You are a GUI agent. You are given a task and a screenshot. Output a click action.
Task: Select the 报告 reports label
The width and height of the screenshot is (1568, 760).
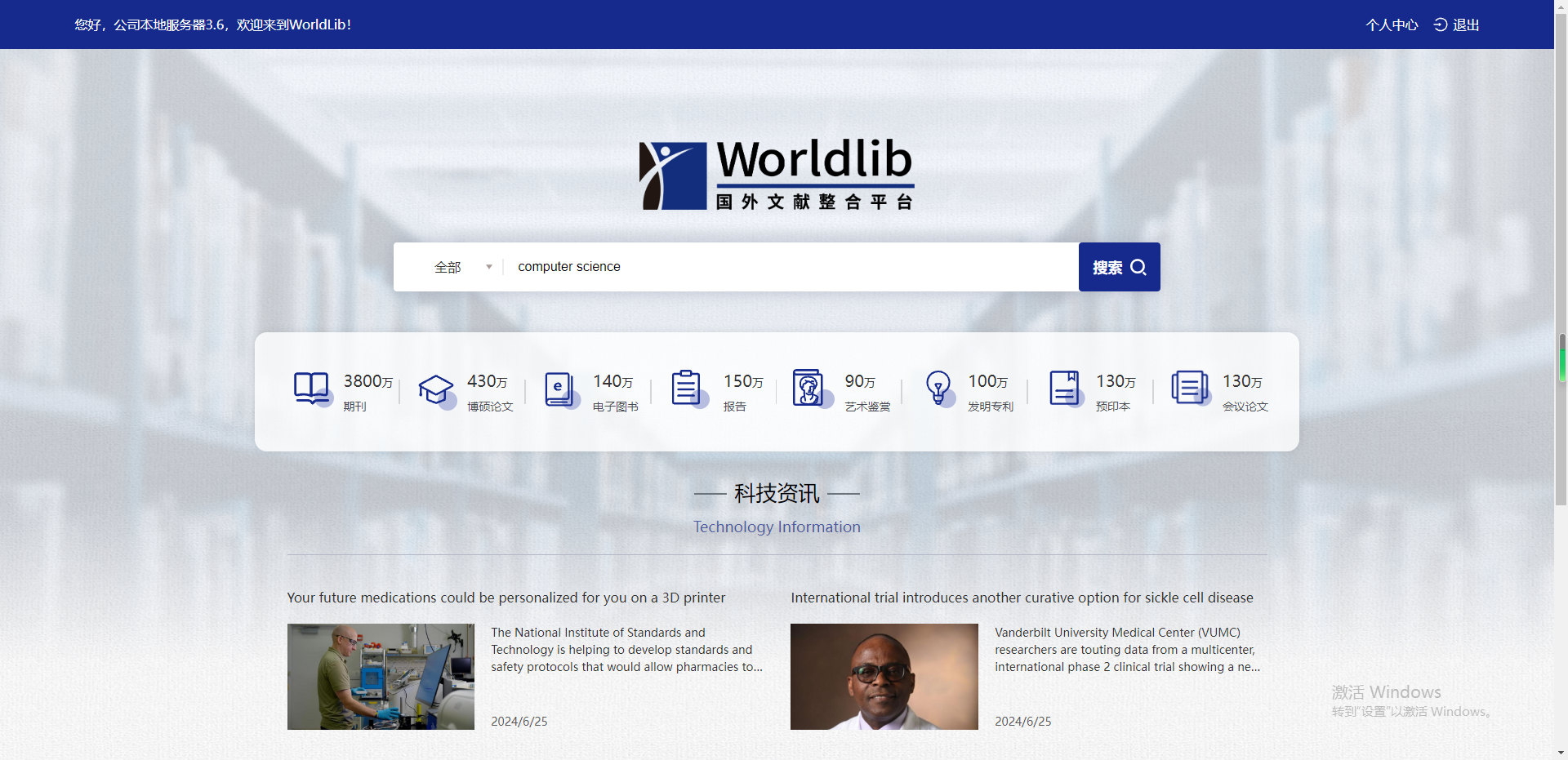click(735, 407)
